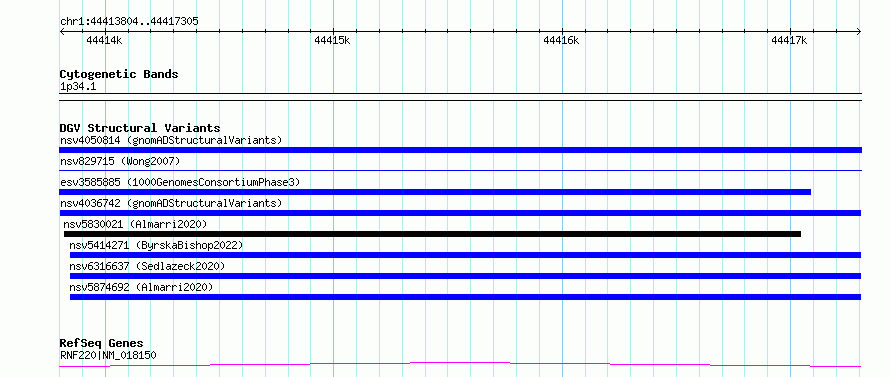
Task: Click the black cytogenetic band 1p34.1 line
Action: [460, 97]
